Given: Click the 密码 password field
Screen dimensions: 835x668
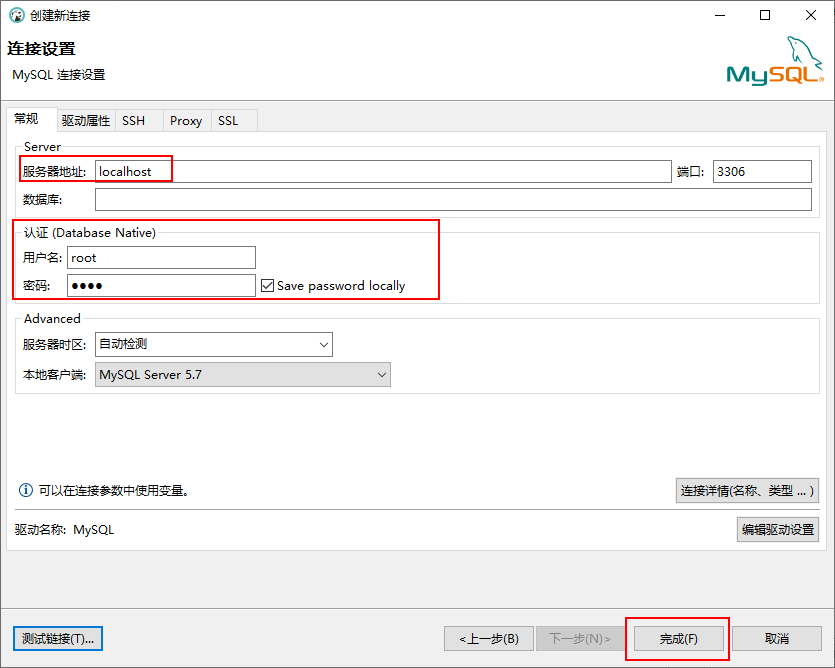Looking at the screenshot, I should [x=161, y=286].
